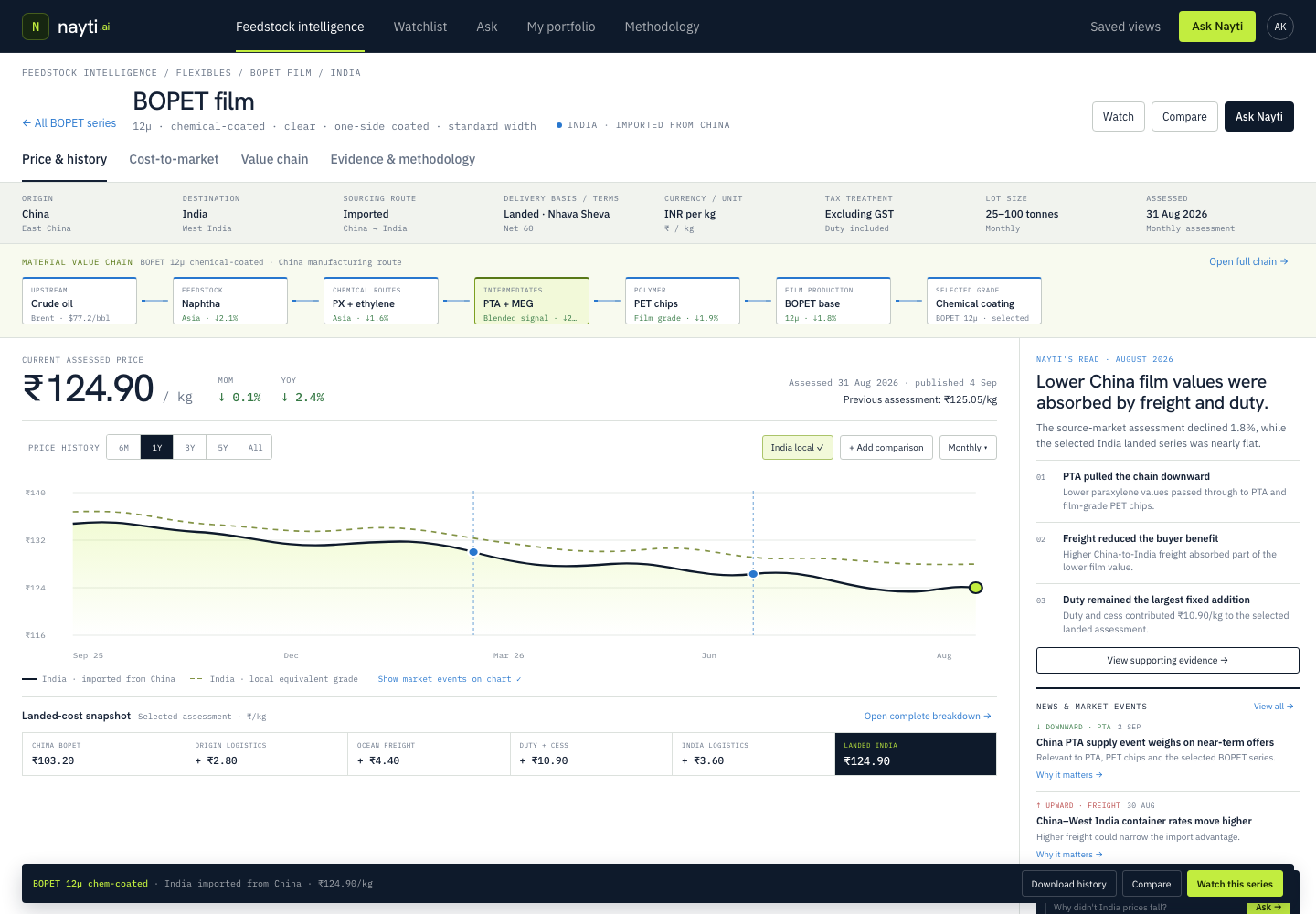Select the Naphtha value chain card
Image resolution: width=1316 pixels, height=914 pixels.
[x=230, y=301]
